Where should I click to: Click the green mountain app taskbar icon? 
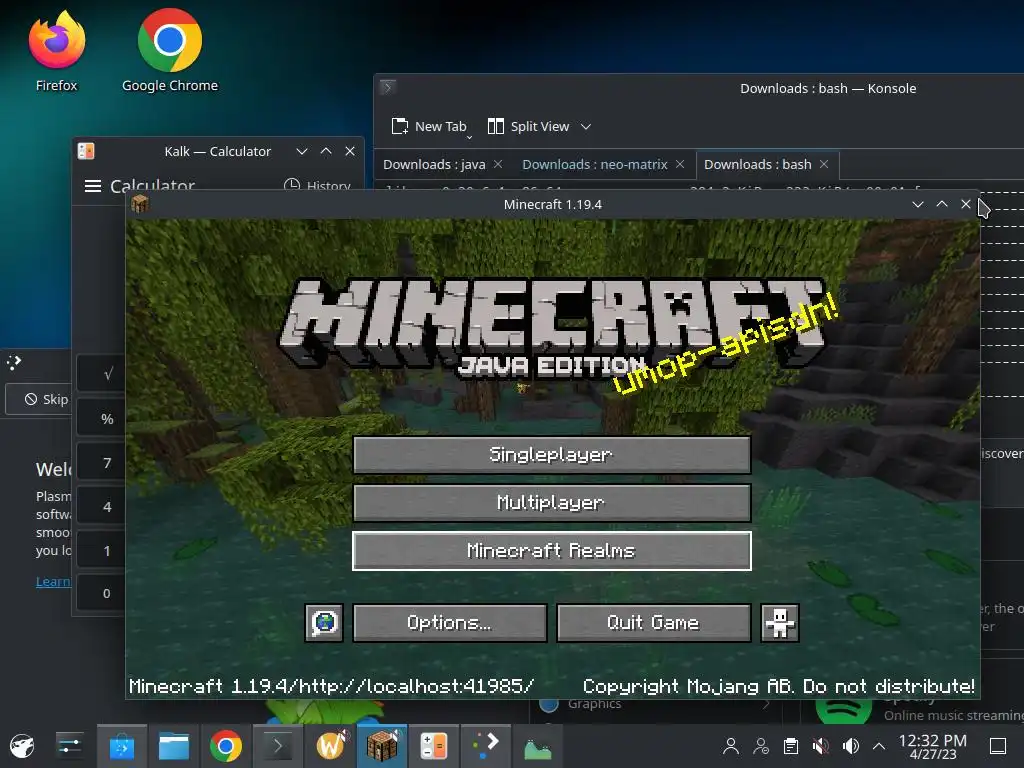pyautogui.click(x=537, y=746)
